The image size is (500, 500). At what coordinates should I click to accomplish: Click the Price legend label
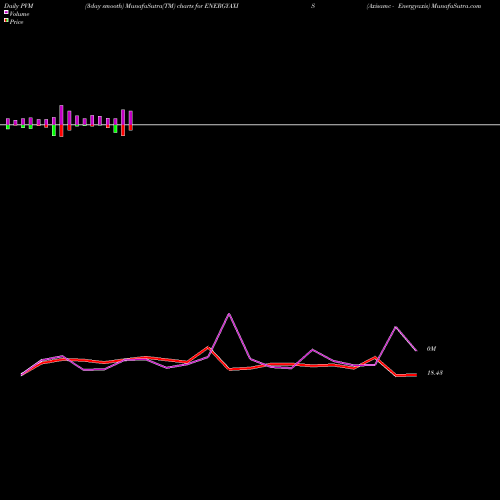click(16, 22)
